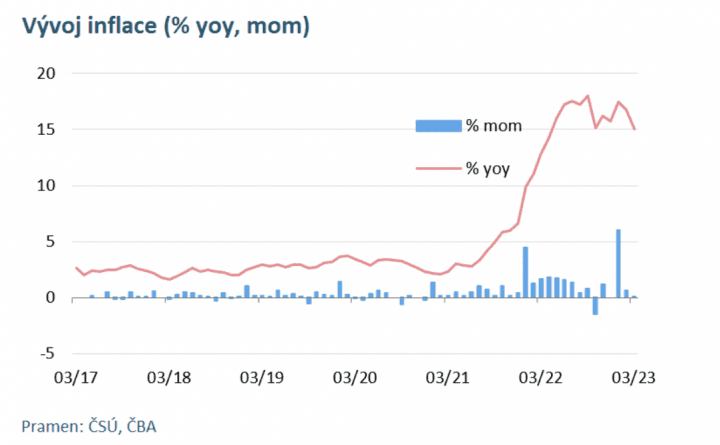Click the blue % mom legend swatch
The height and width of the screenshot is (445, 720).
pyautogui.click(x=439, y=126)
